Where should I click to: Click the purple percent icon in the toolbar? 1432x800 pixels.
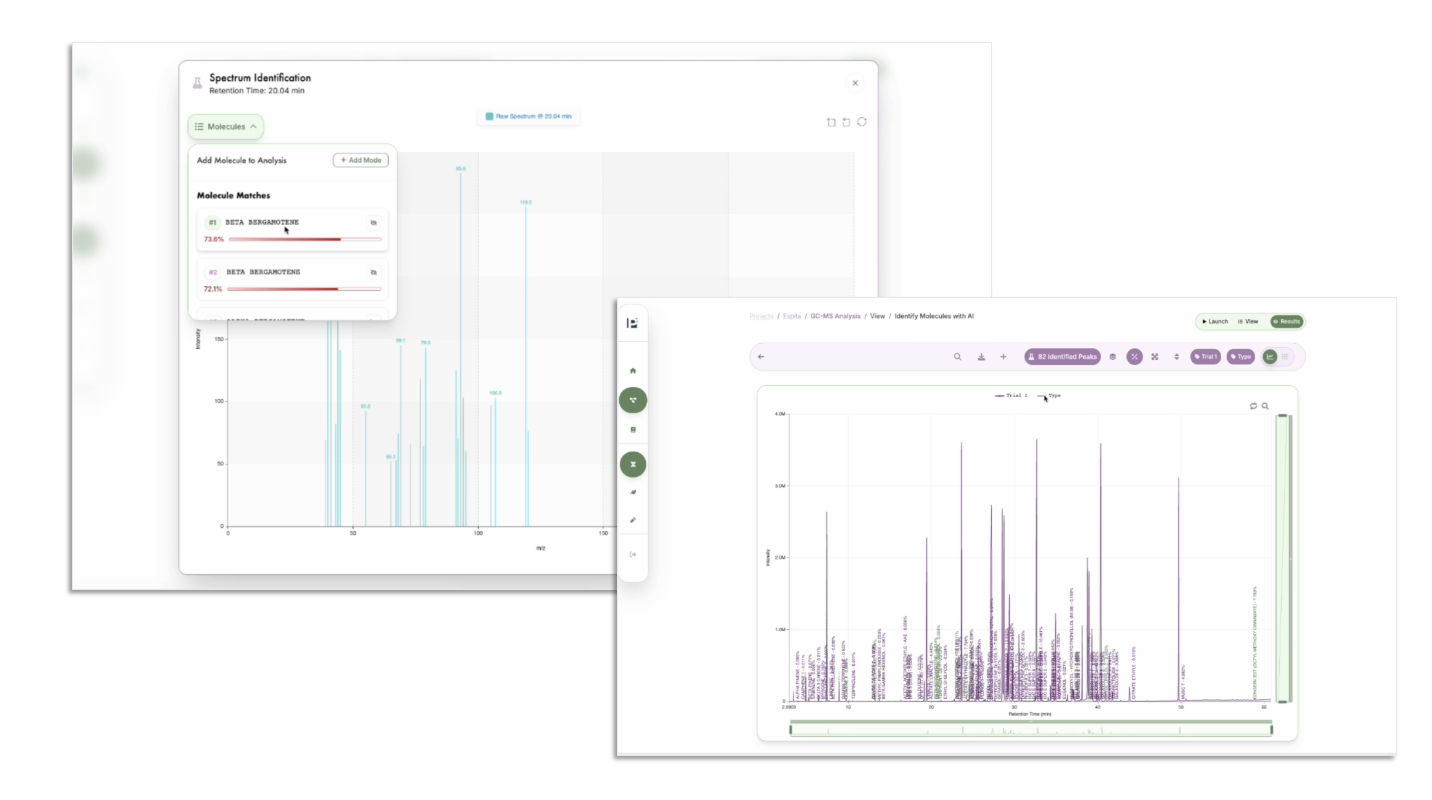(1135, 357)
